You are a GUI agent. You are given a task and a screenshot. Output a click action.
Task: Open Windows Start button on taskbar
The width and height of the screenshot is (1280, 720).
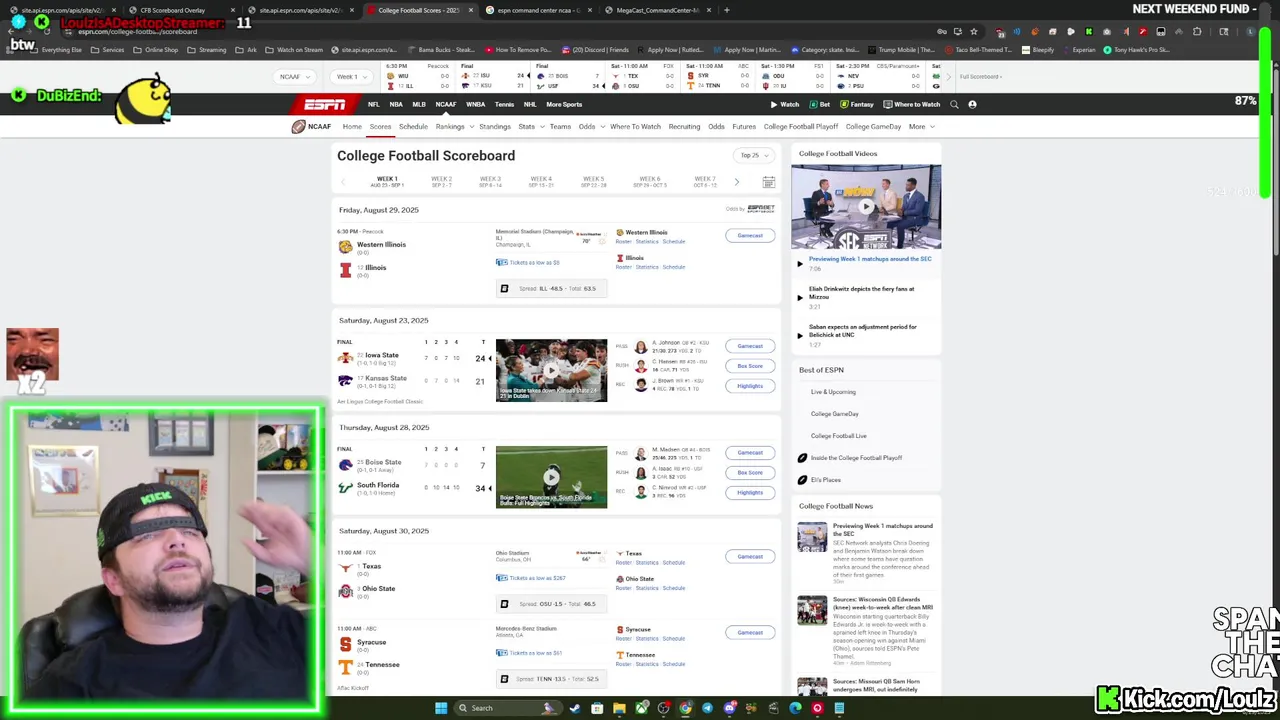click(x=440, y=708)
